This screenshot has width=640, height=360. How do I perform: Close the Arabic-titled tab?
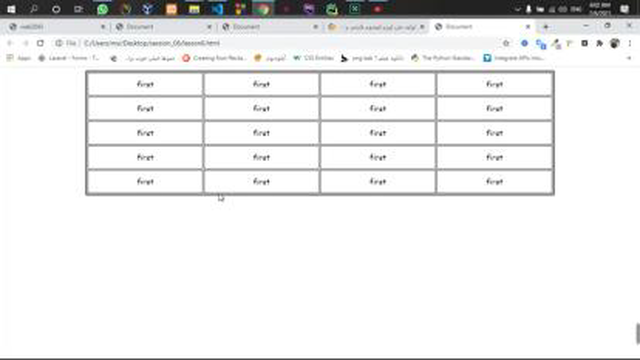tap(422, 27)
